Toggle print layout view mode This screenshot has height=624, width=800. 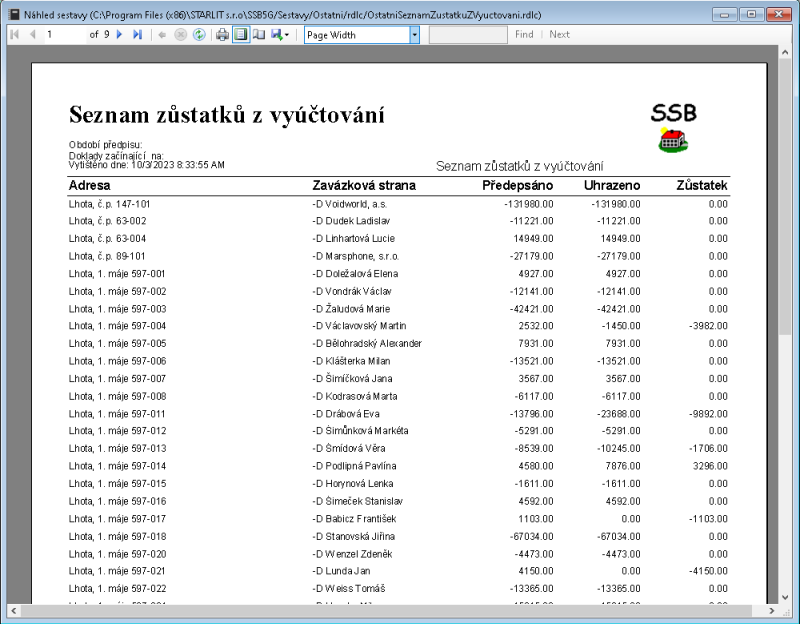pos(240,34)
